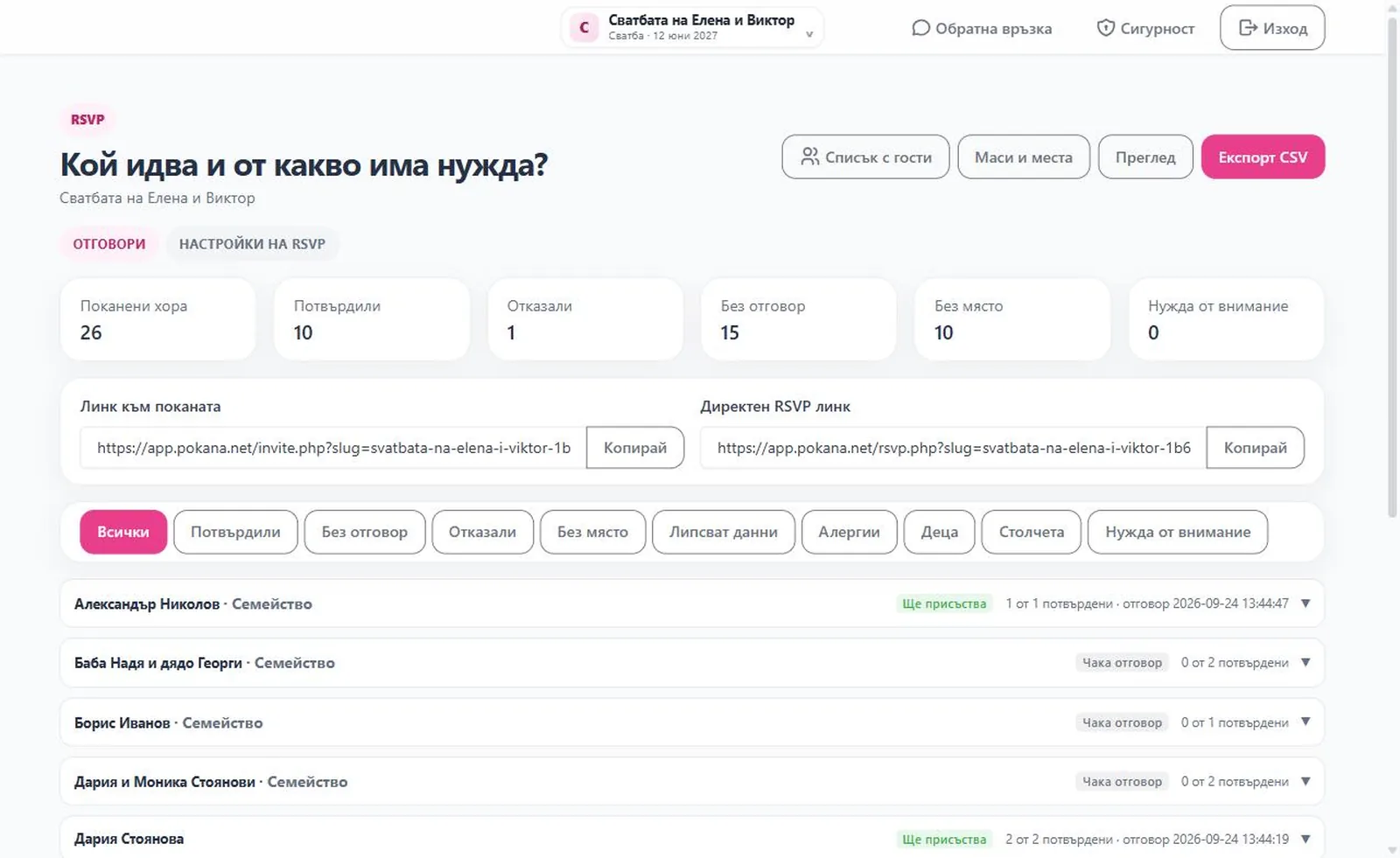Click the Отказали 1 stat card
This screenshot has width=1400, height=858.
tap(584, 319)
